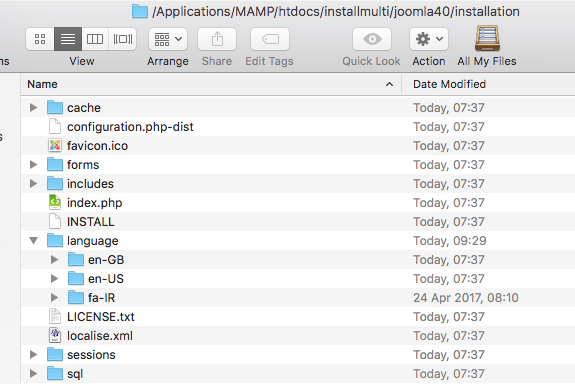Switch to icon view mode
575x384 pixels.
pyautogui.click(x=40, y=39)
